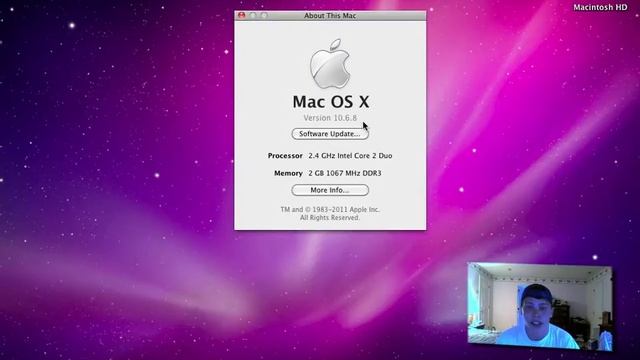Close the About This Mac window
The width and height of the screenshot is (640, 360).
point(242,16)
